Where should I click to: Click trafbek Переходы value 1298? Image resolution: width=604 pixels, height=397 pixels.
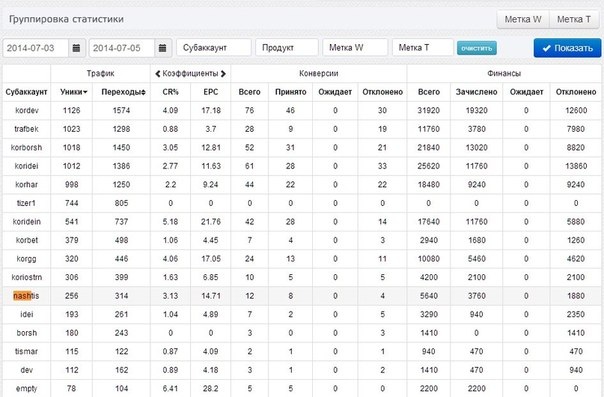coord(121,129)
